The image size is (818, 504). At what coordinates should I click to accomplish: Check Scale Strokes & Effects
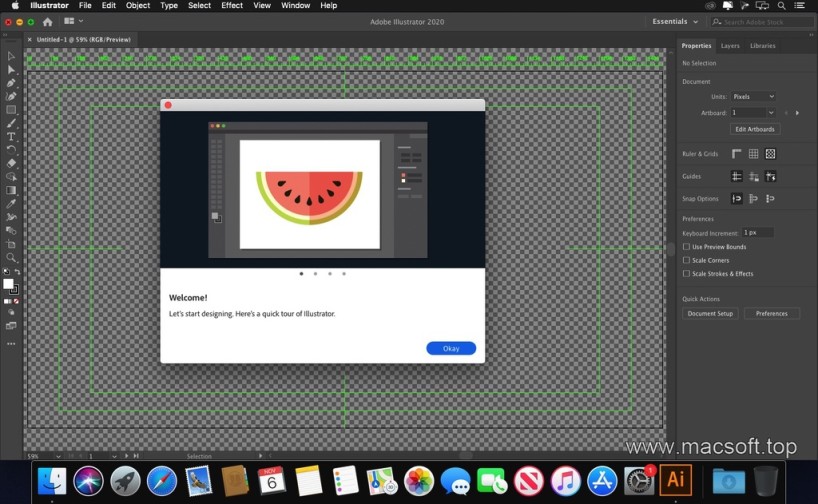pyautogui.click(x=686, y=273)
